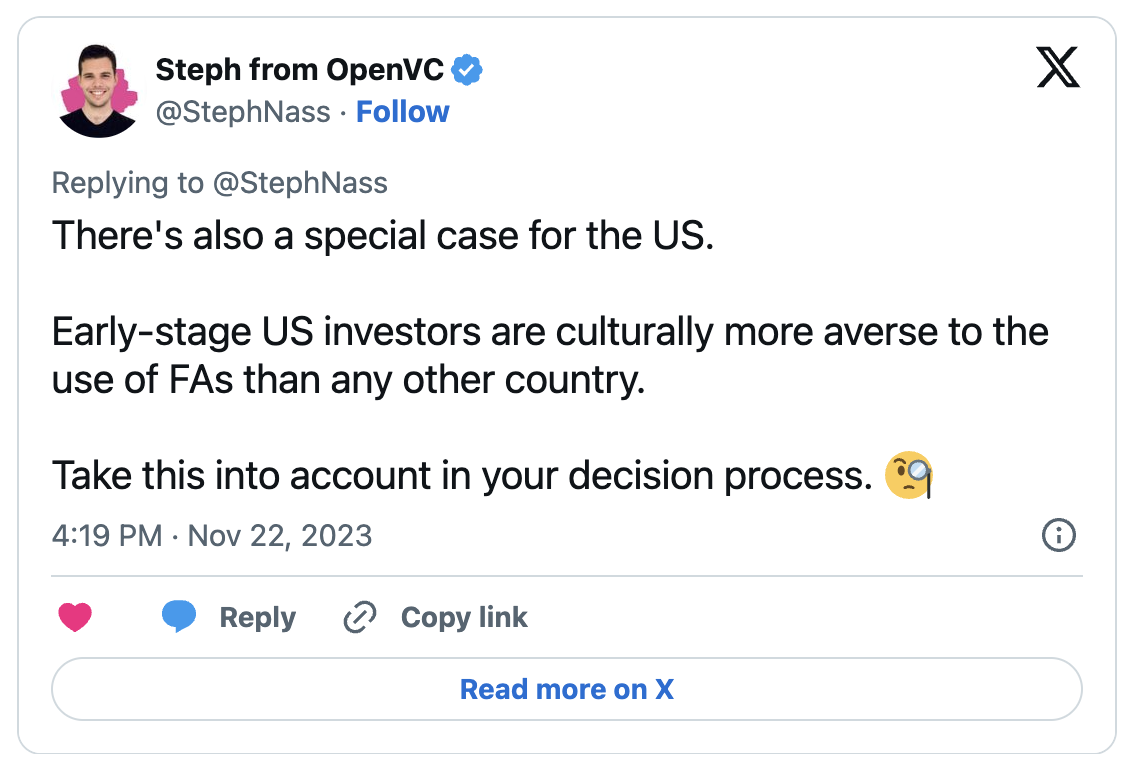
Task: Click the monocle face emoji
Action: coord(909,476)
